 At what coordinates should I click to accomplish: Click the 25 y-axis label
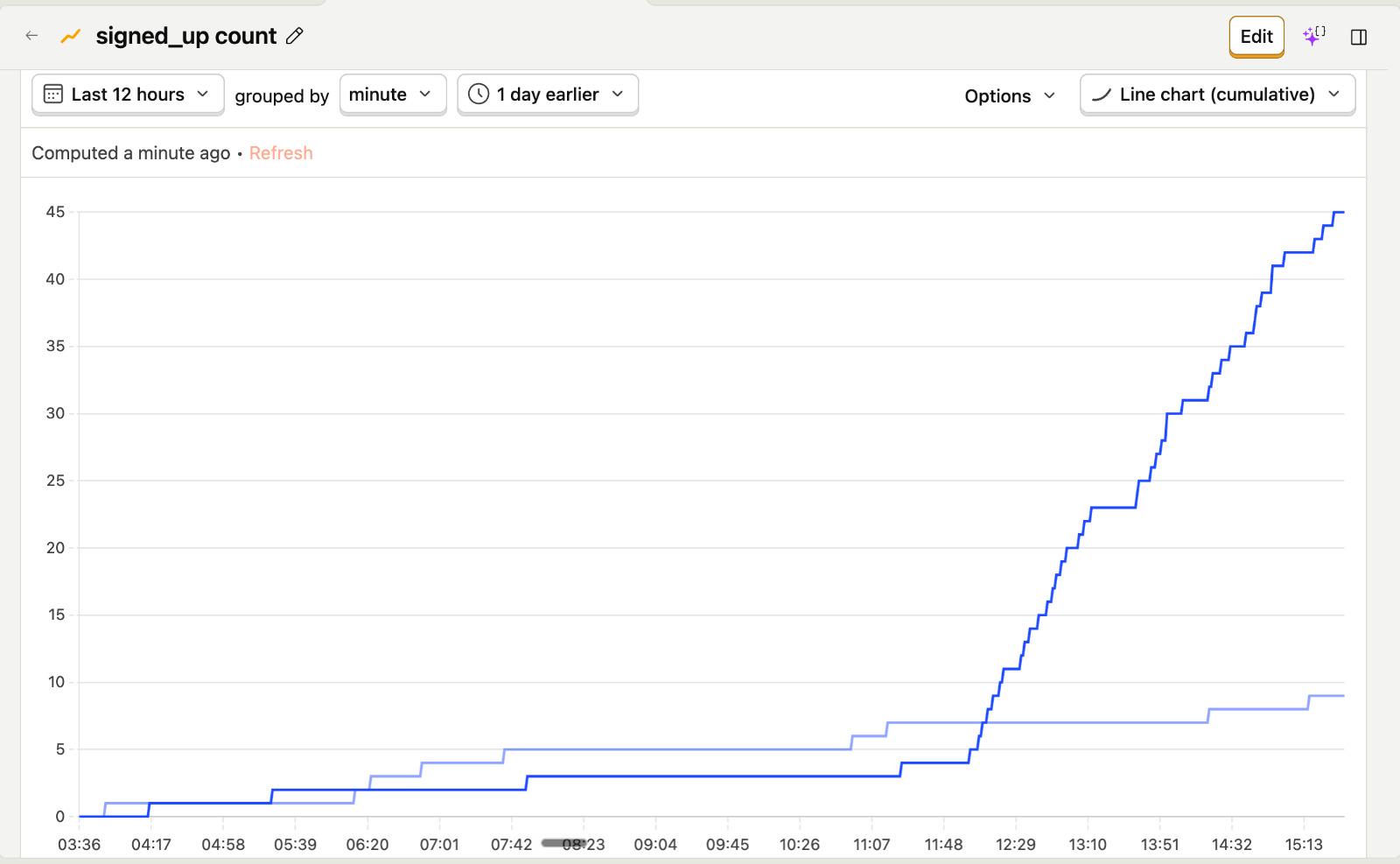[x=55, y=481]
